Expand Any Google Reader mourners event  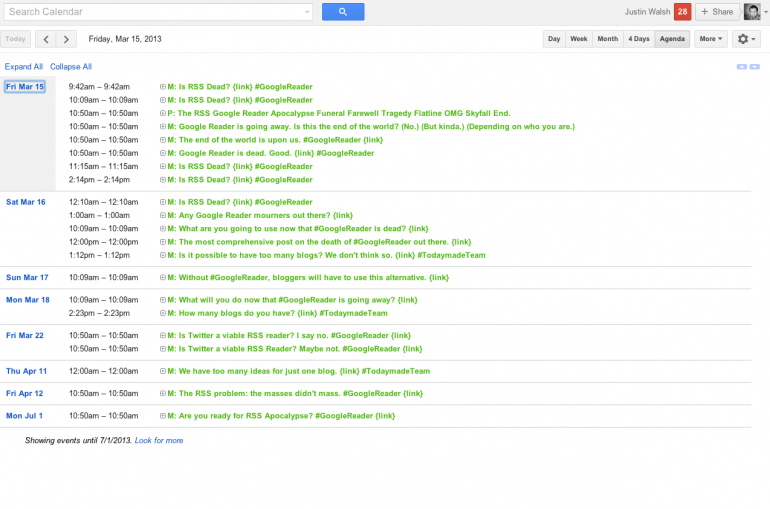point(163,215)
